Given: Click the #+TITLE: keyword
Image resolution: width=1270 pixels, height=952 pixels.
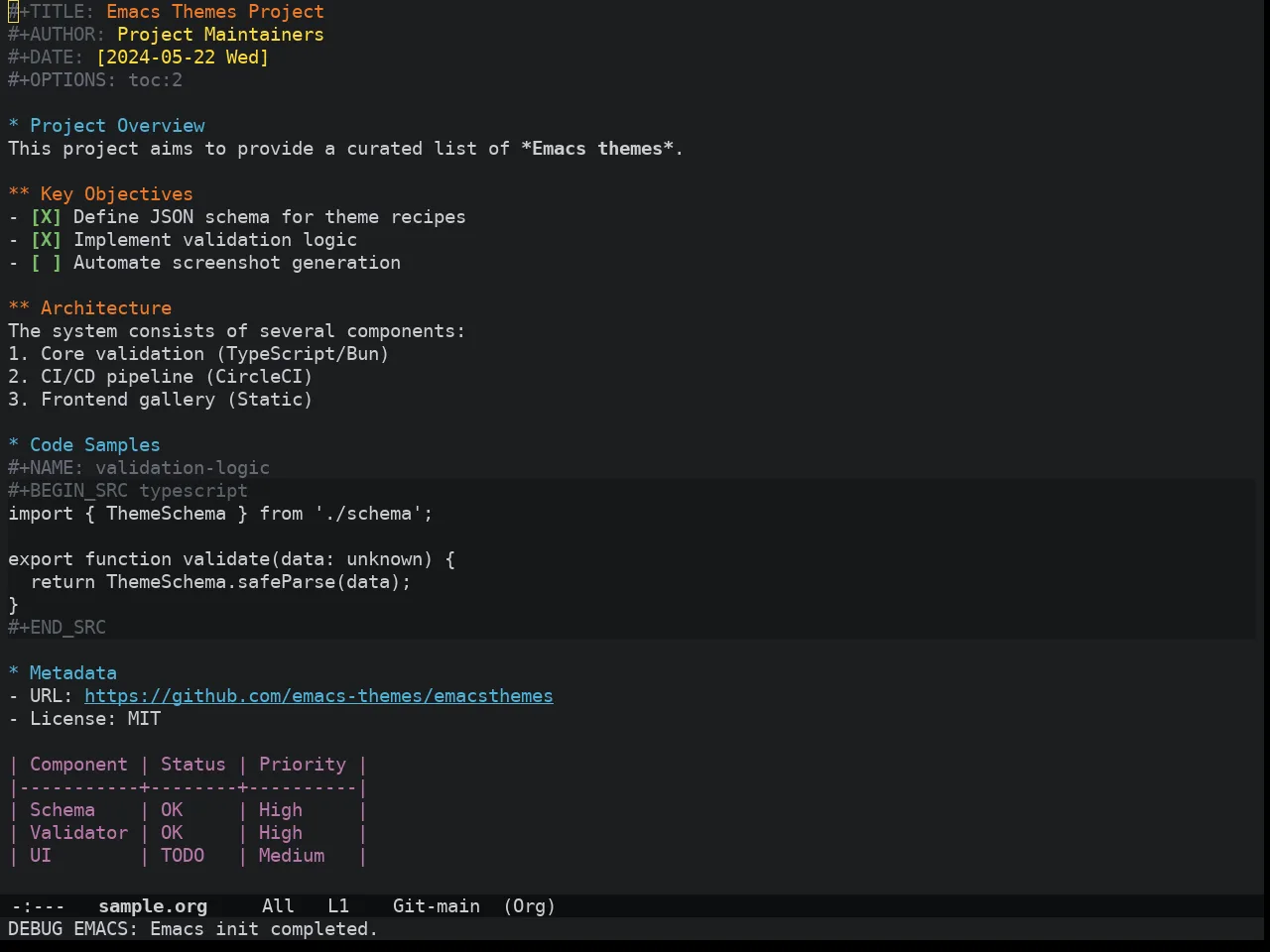Looking at the screenshot, I should click(x=52, y=12).
